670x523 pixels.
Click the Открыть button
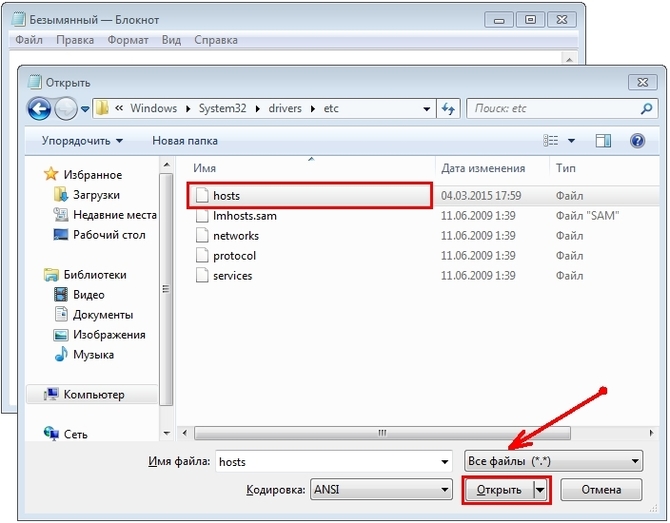tap(498, 490)
